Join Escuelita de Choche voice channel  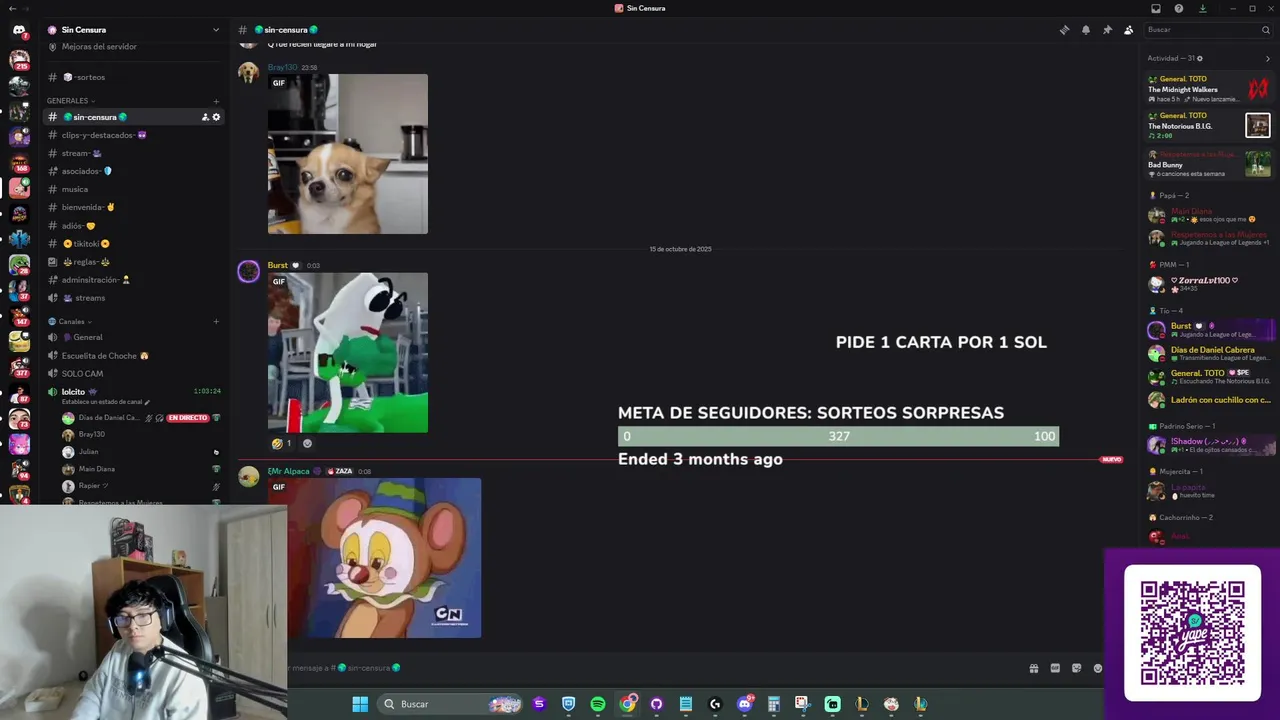(x=133, y=355)
